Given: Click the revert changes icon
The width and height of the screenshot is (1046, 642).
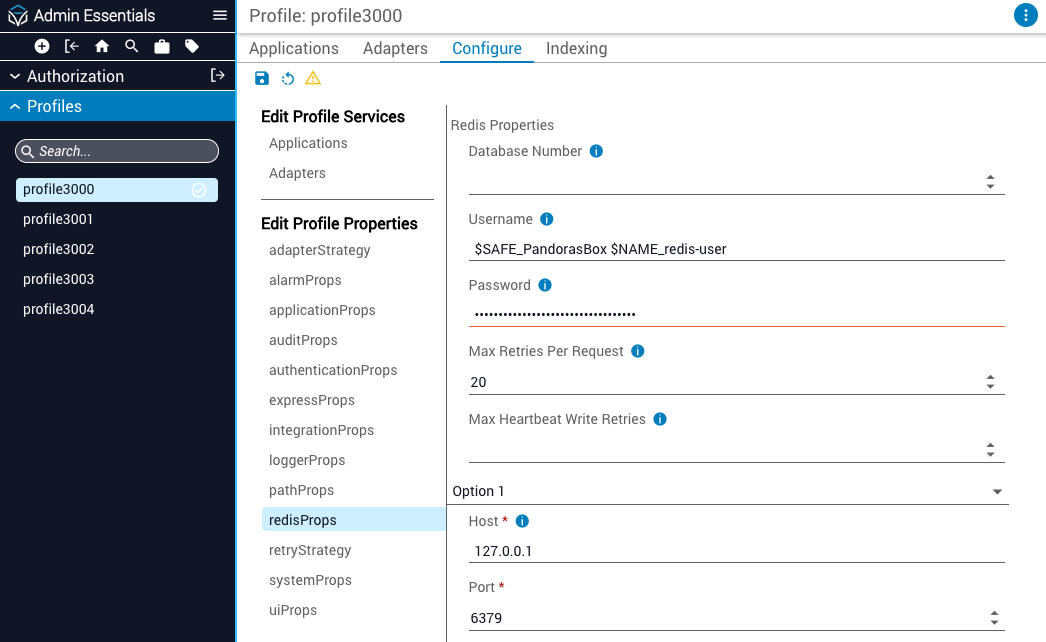Looking at the screenshot, I should [x=288, y=78].
